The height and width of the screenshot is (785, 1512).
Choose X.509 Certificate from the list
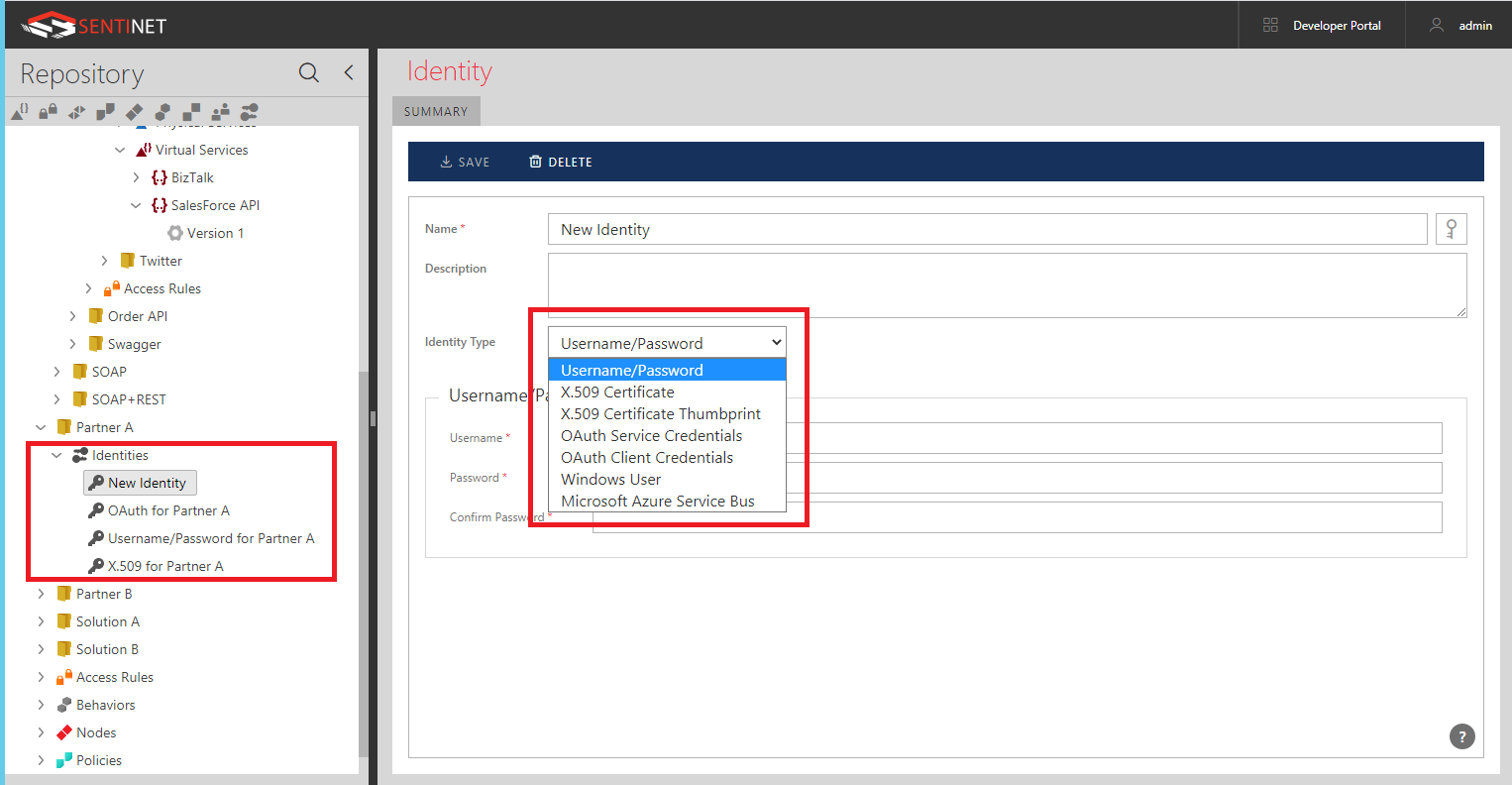pyautogui.click(x=617, y=392)
